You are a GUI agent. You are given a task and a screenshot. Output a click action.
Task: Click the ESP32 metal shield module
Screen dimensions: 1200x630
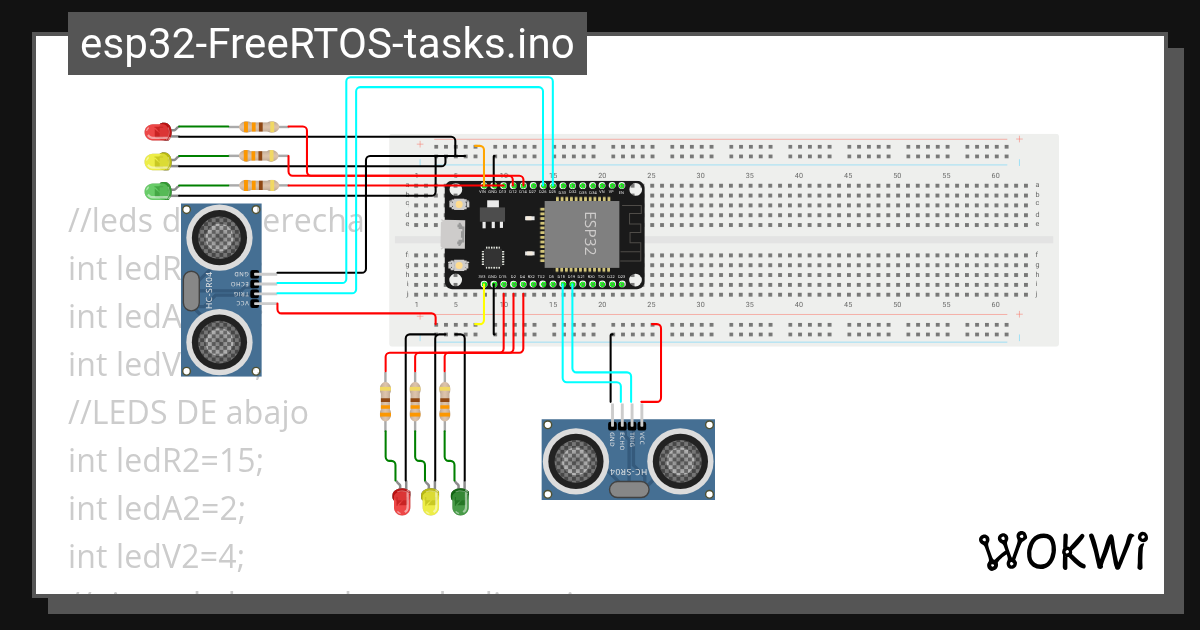pyautogui.click(x=583, y=235)
